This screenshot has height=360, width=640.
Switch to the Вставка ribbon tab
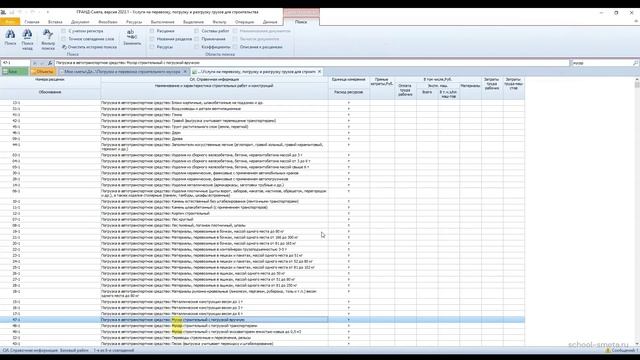point(55,22)
